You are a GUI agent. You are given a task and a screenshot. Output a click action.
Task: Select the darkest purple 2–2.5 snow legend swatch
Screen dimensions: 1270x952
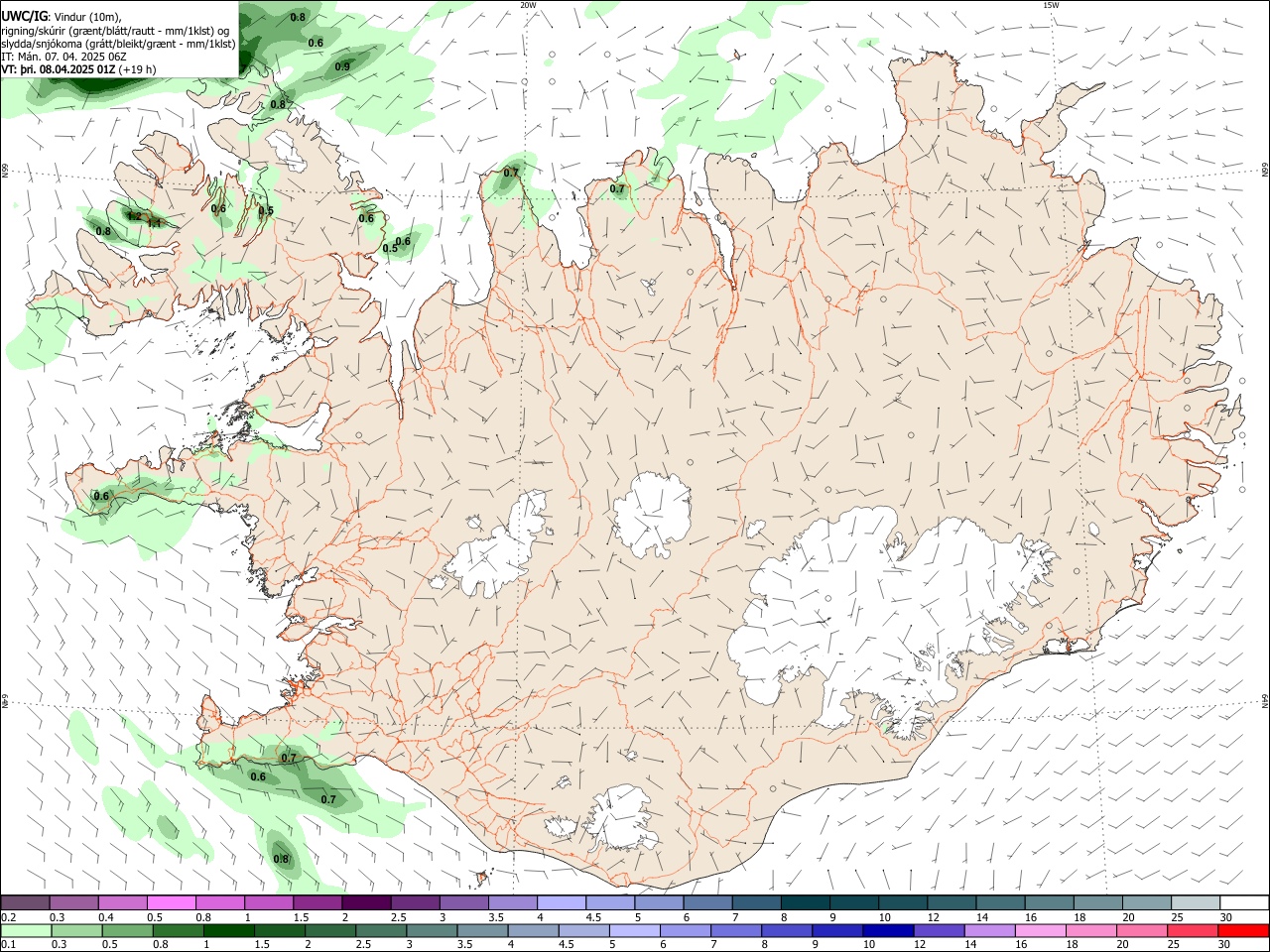(x=365, y=903)
